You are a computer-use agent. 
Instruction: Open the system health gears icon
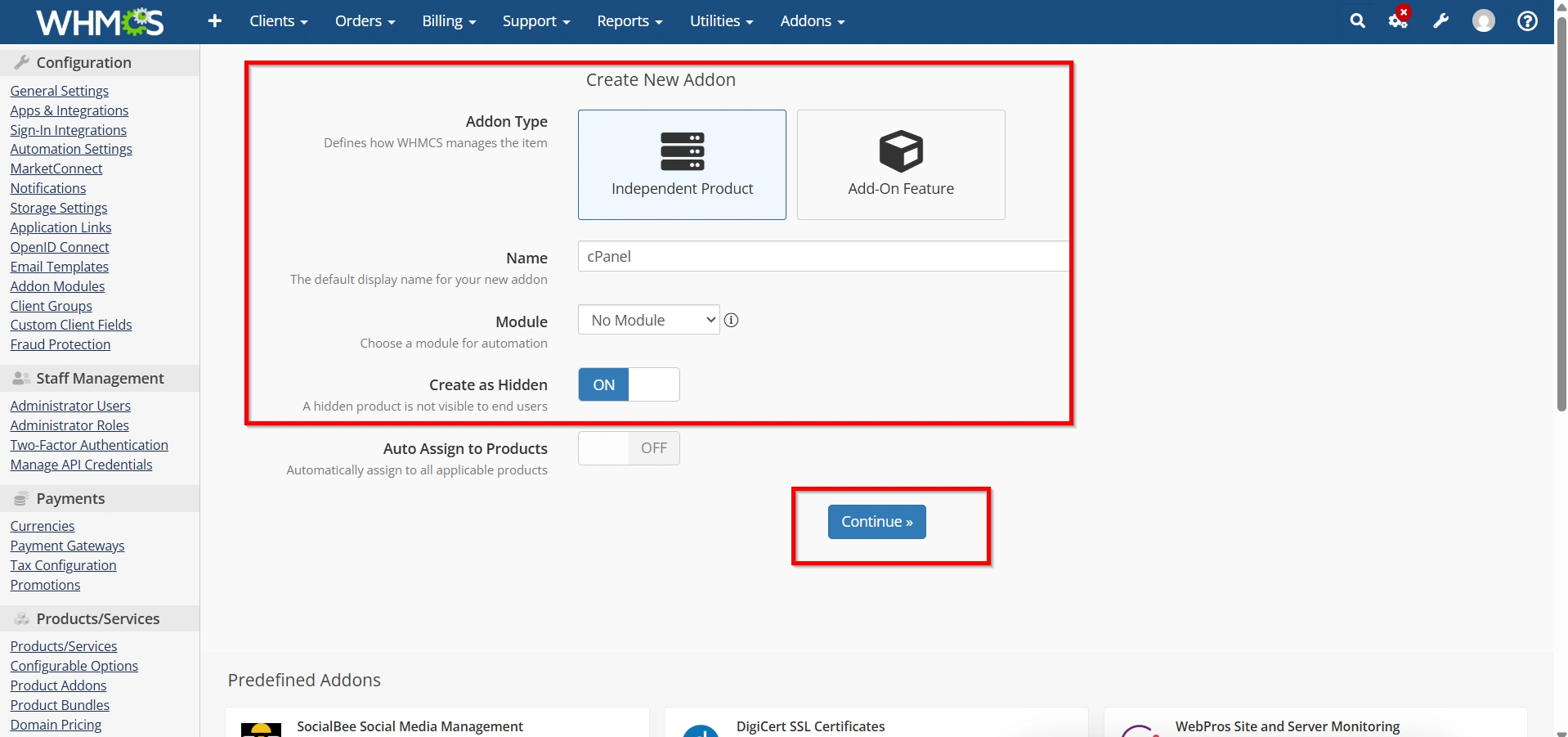coord(1399,20)
